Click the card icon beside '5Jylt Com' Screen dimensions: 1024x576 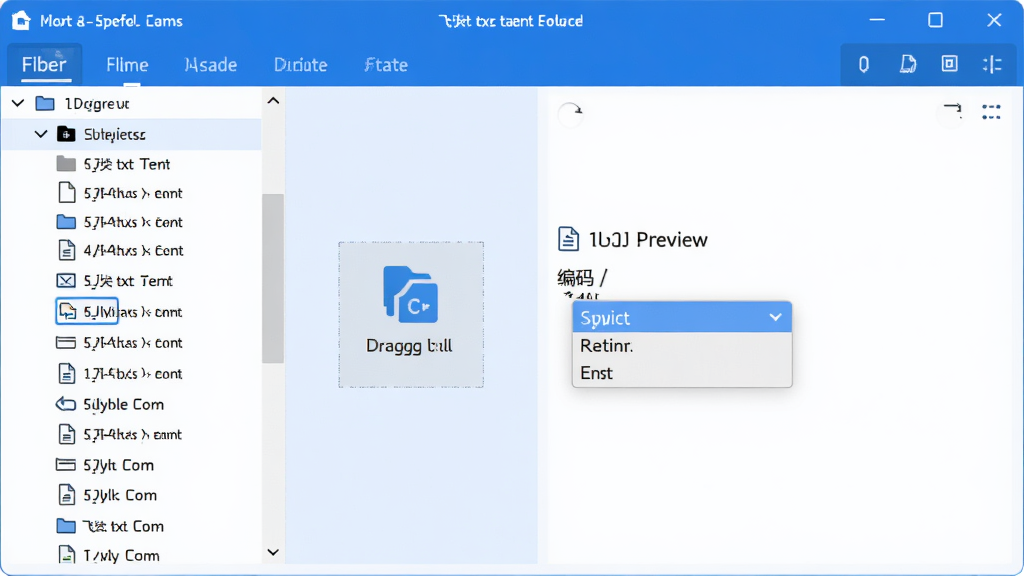tap(66, 465)
